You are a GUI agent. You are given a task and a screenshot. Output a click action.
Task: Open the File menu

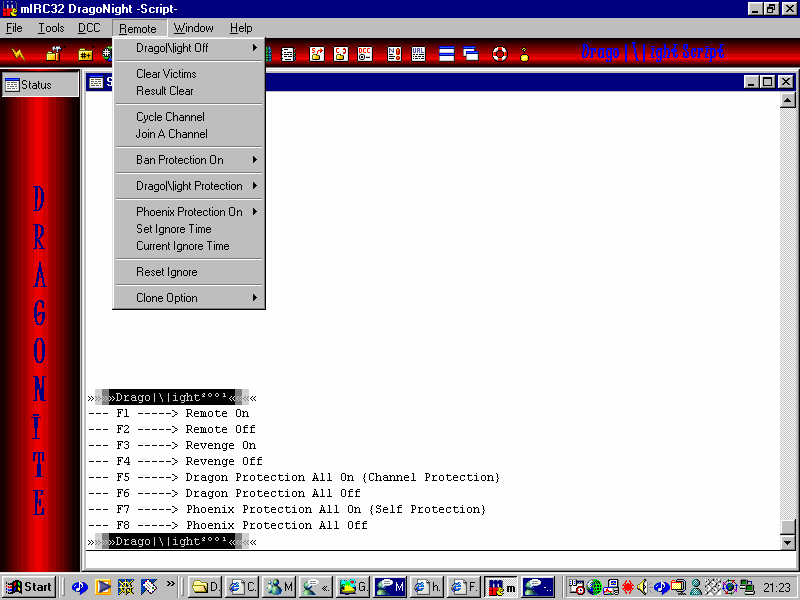point(14,28)
